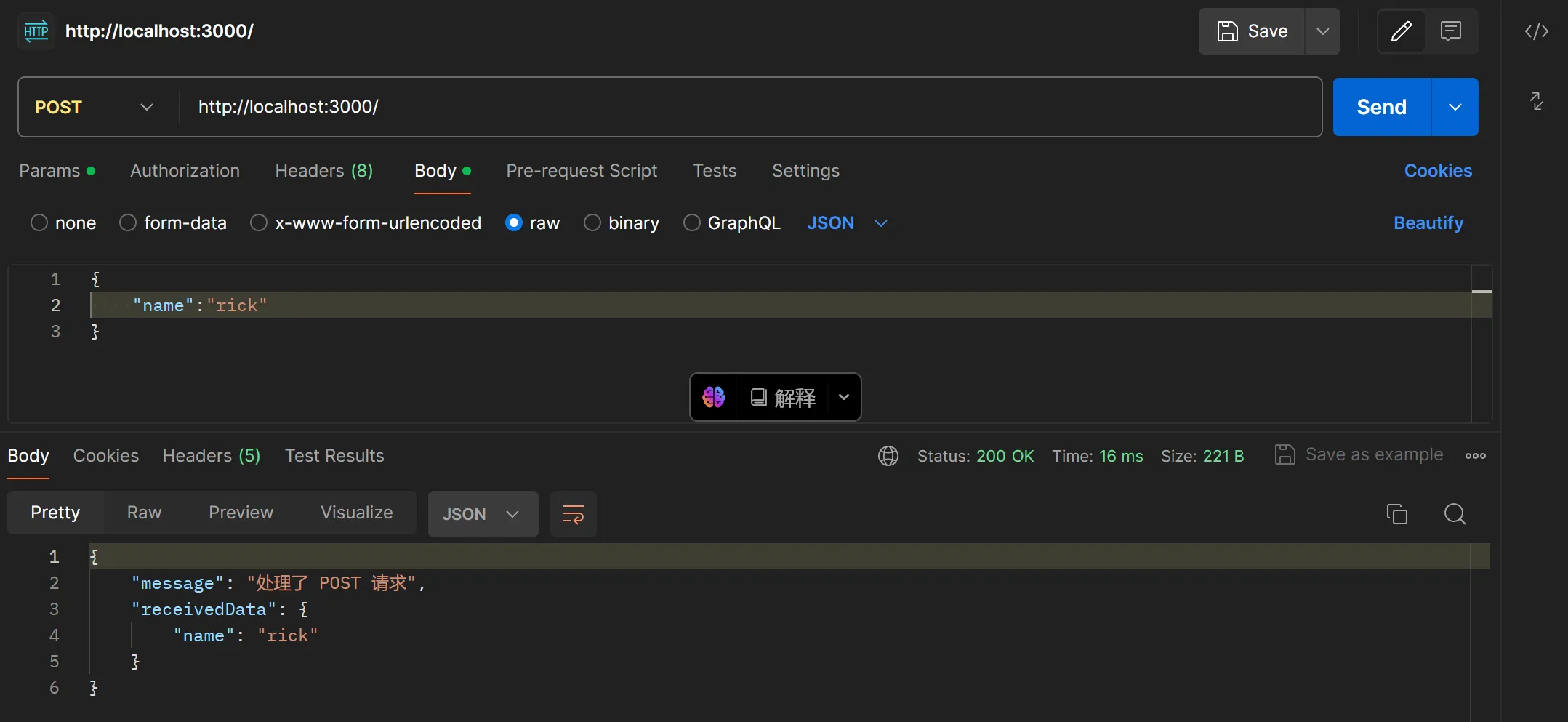1568x722 pixels.
Task: Toggle line wrap icon in response
Action: [573, 514]
